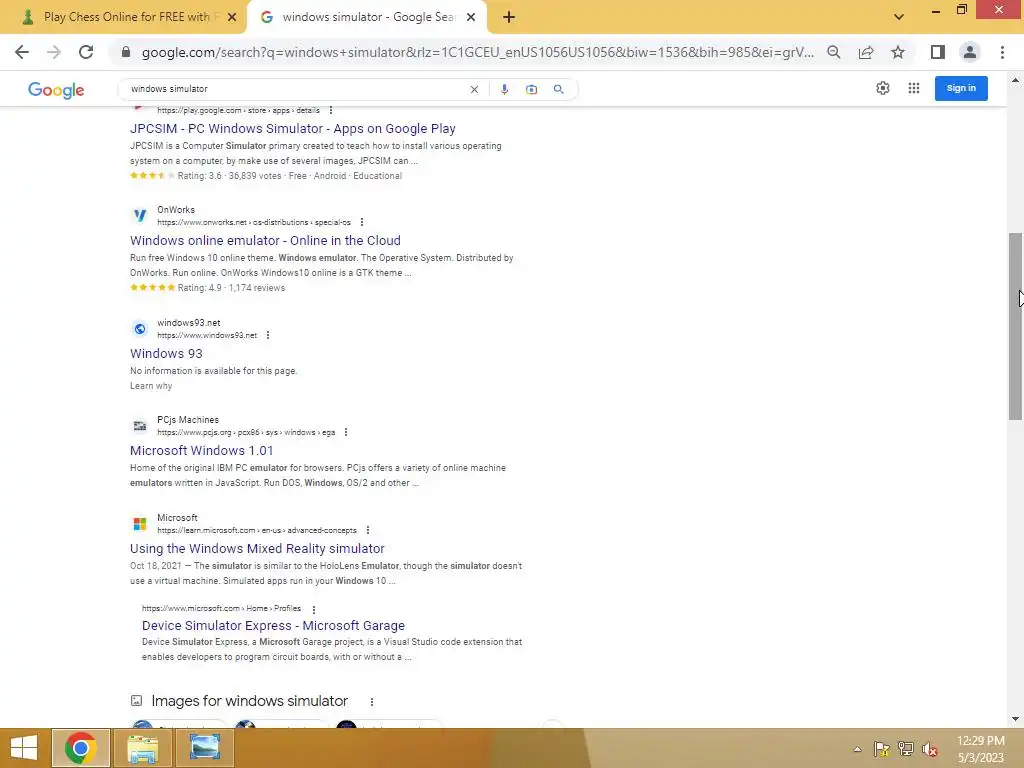Share this page icon in address bar
This screenshot has height=768, width=1024.
(x=866, y=52)
